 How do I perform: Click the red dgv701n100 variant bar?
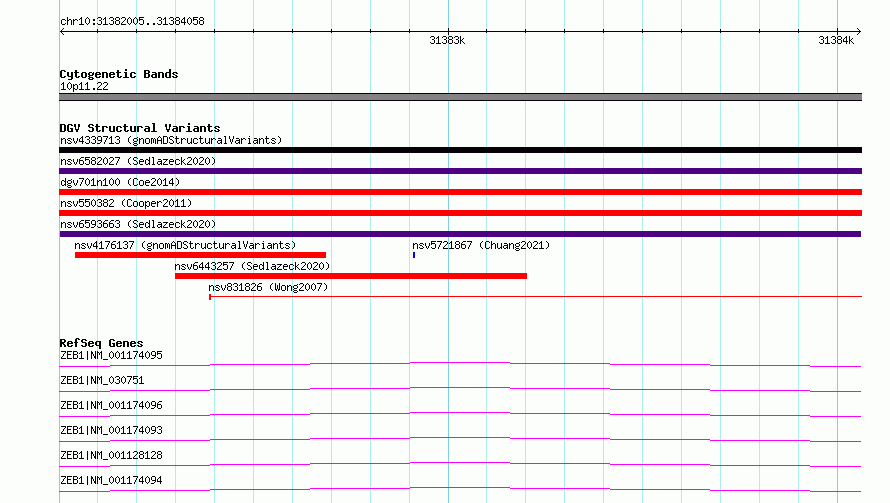[x=460, y=192]
